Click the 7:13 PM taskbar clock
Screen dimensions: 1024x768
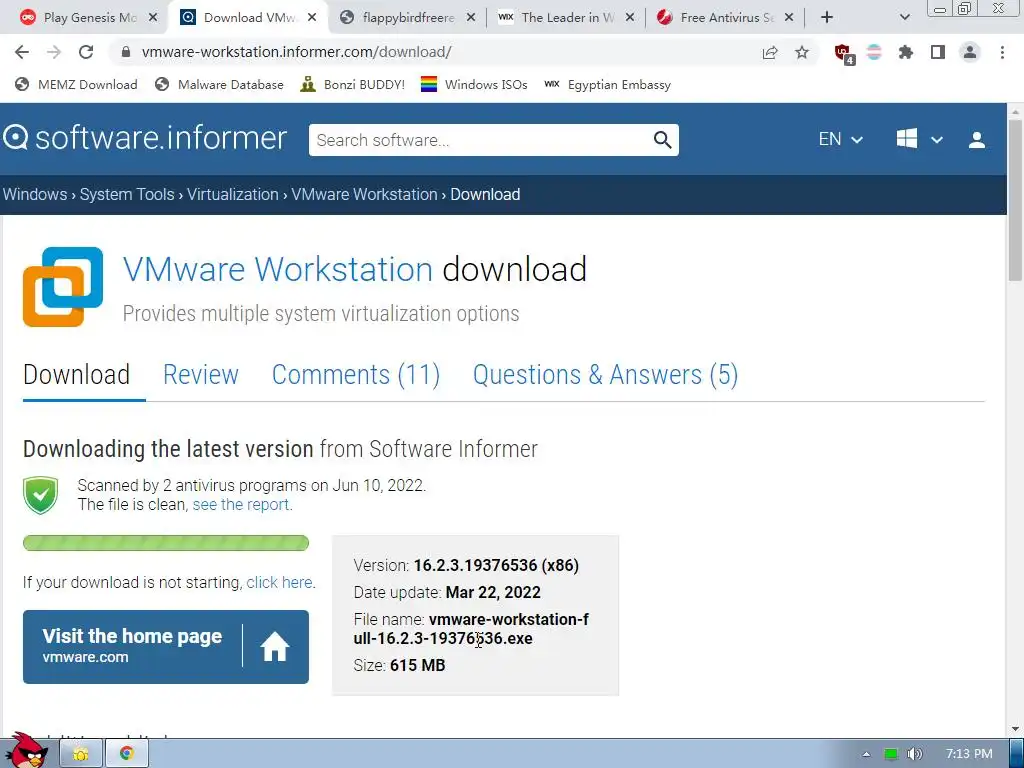pyautogui.click(x=969, y=754)
